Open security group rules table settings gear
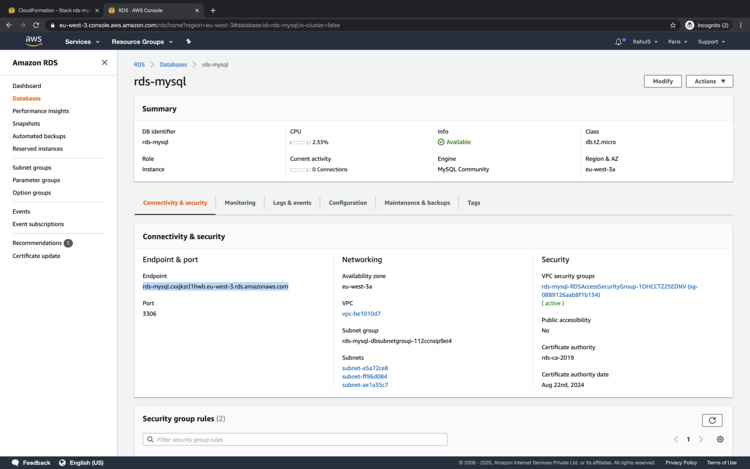Screen dimensions: 750x469 pos(720,439)
